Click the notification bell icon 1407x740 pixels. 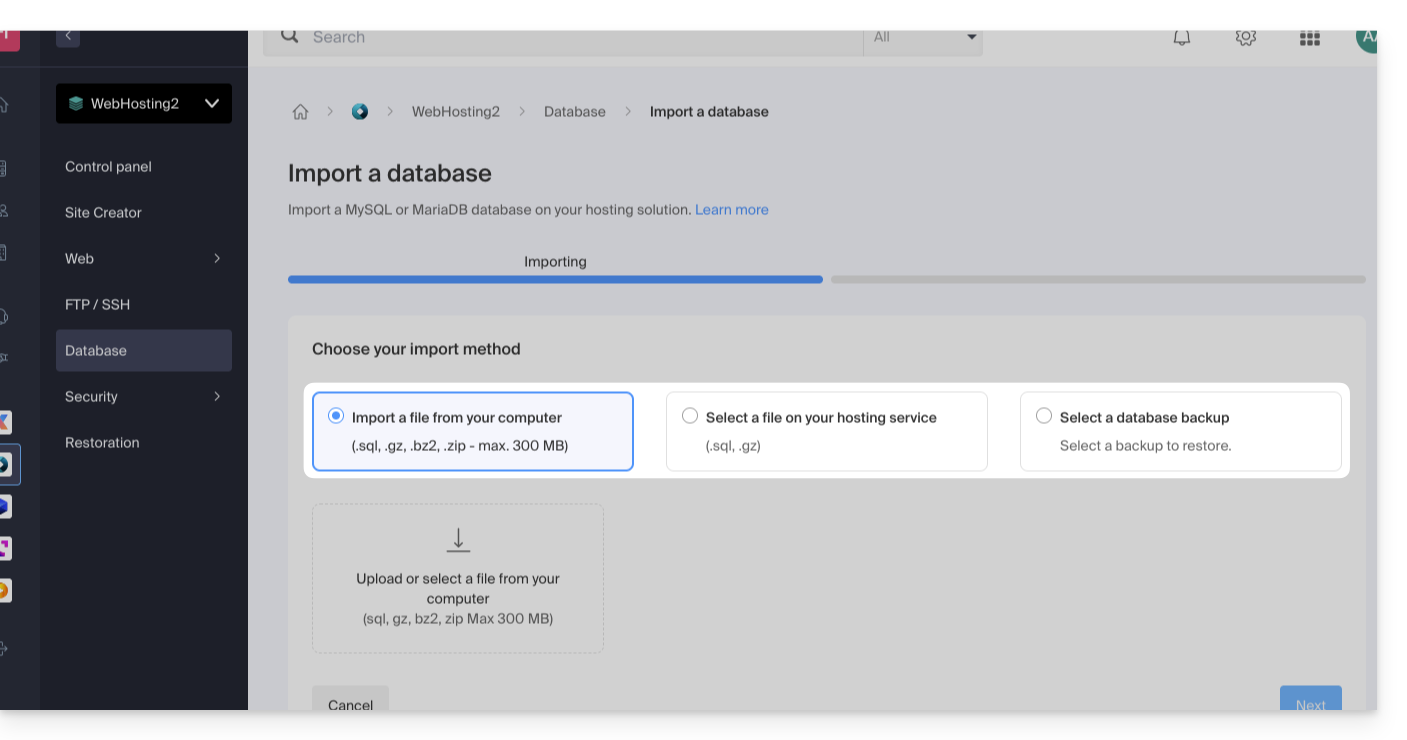point(1181,37)
